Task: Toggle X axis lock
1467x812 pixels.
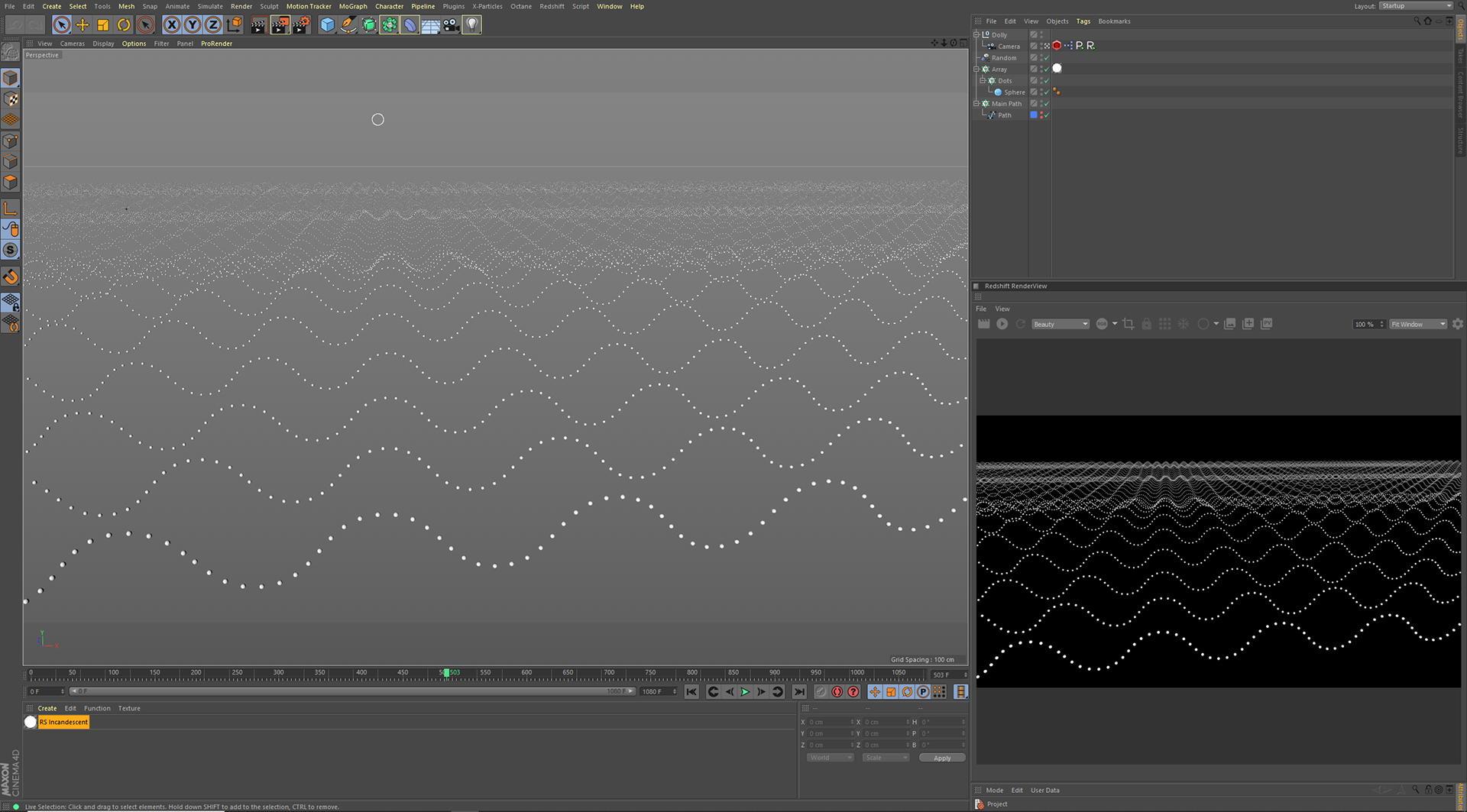Action: click(172, 25)
